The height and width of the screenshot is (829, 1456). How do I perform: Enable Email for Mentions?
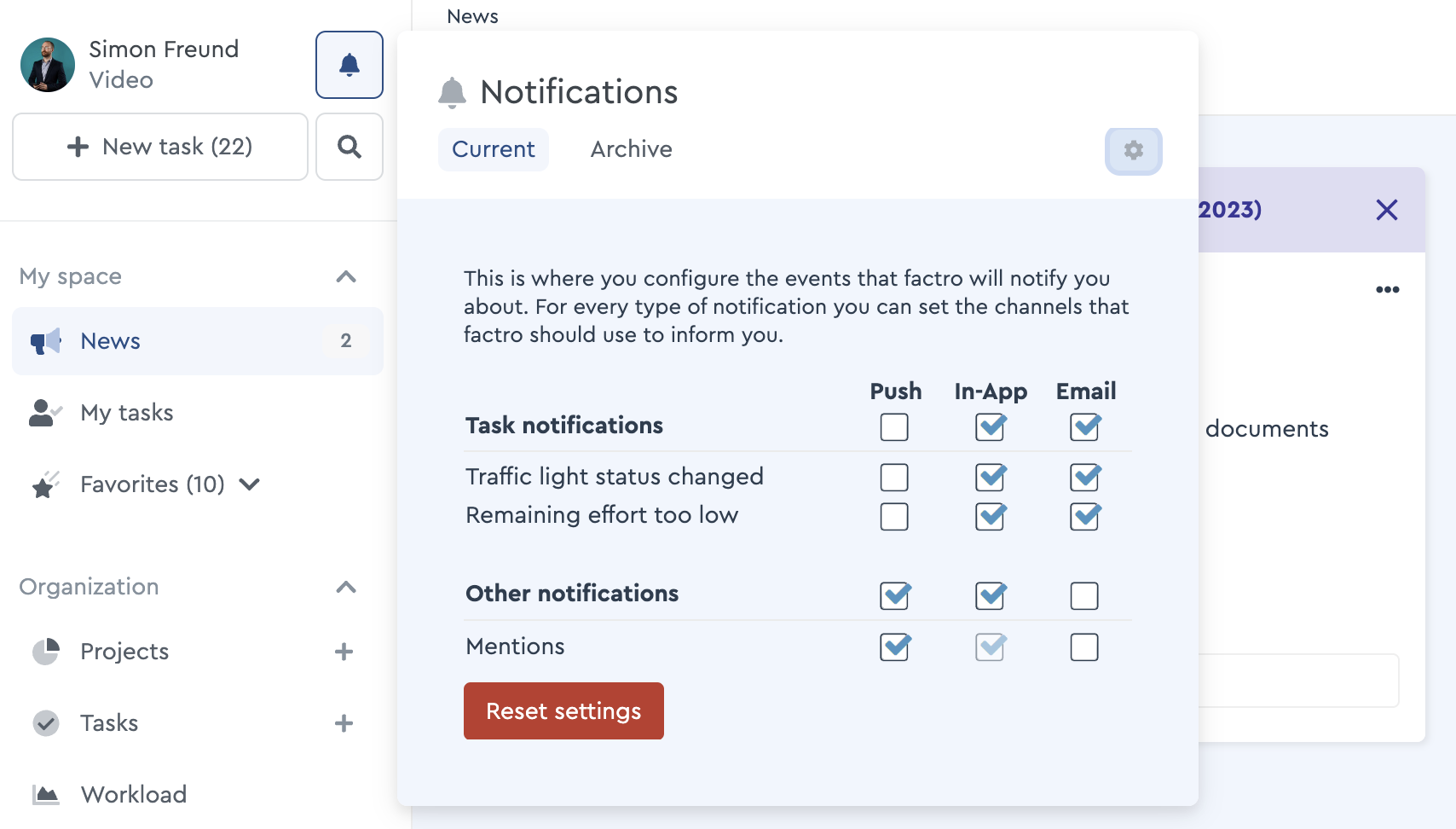tap(1083, 647)
